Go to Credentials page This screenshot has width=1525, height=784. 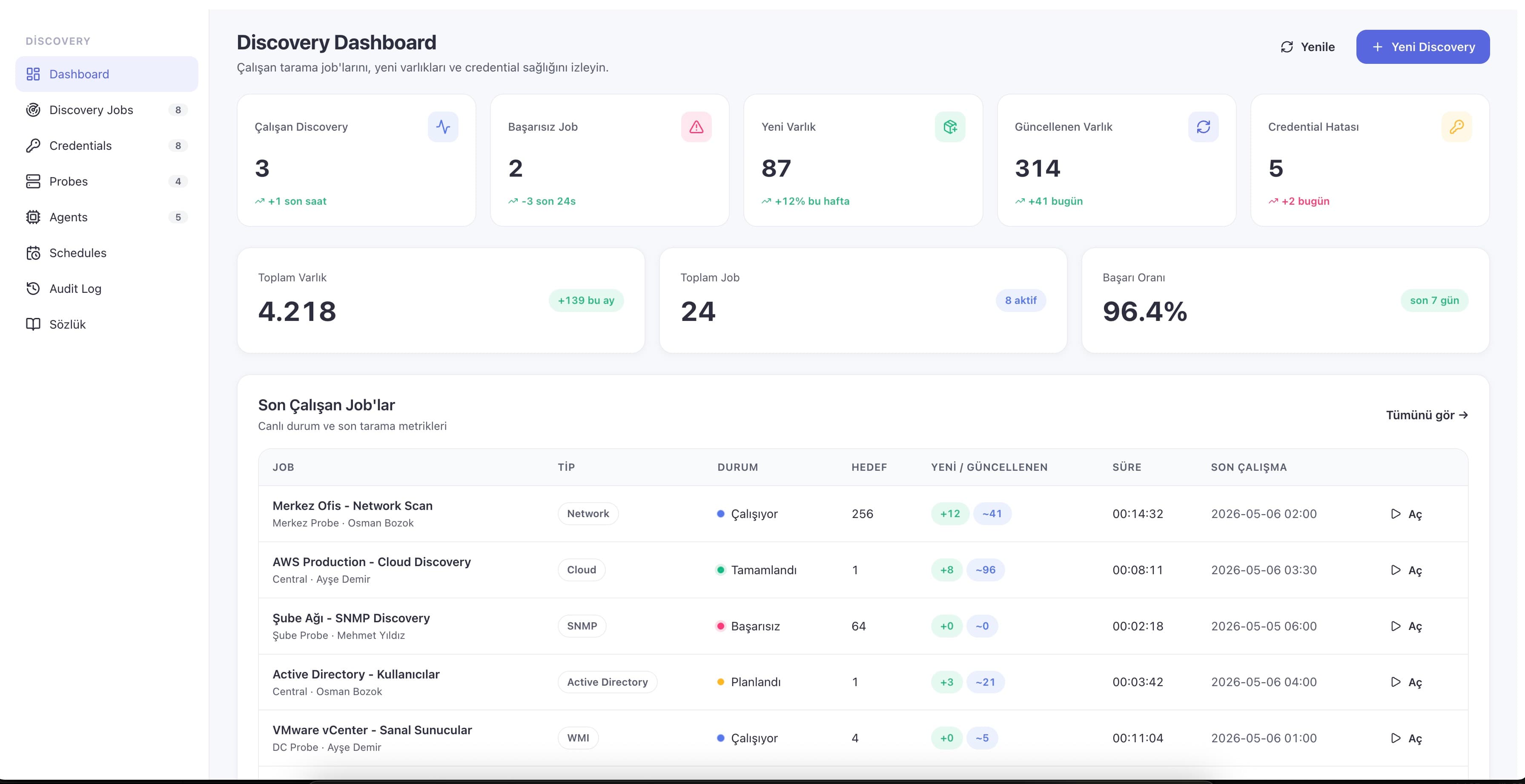[x=106, y=146]
